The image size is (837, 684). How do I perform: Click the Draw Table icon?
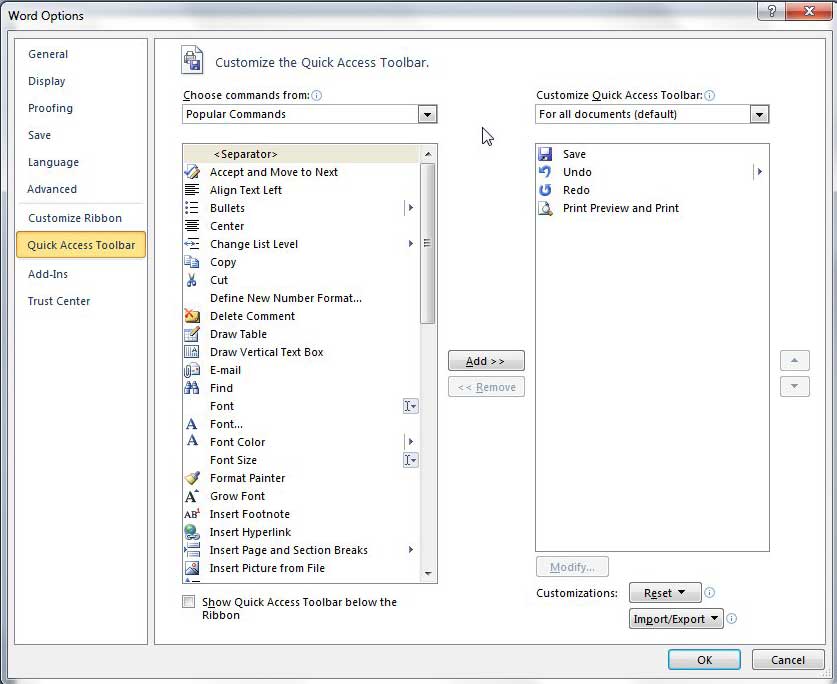pos(192,334)
